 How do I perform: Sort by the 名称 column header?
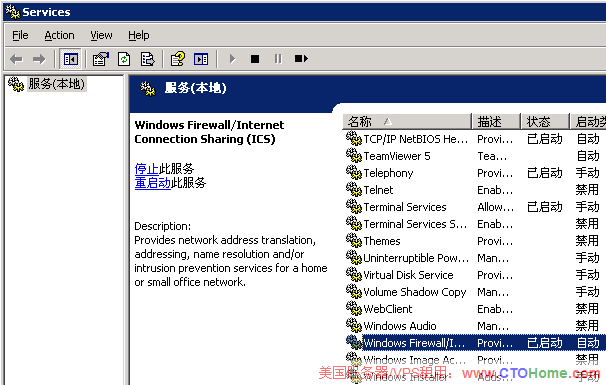pyautogui.click(x=407, y=121)
